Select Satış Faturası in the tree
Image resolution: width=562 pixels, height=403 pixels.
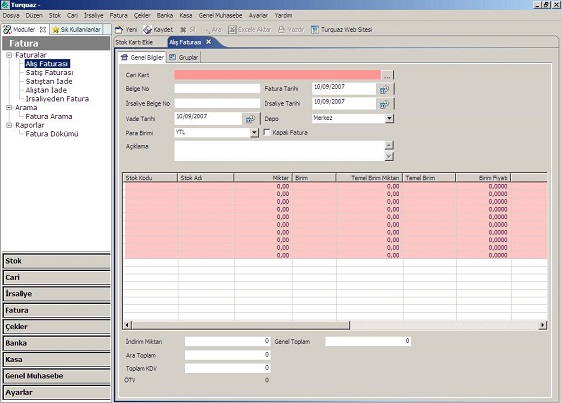[49, 72]
